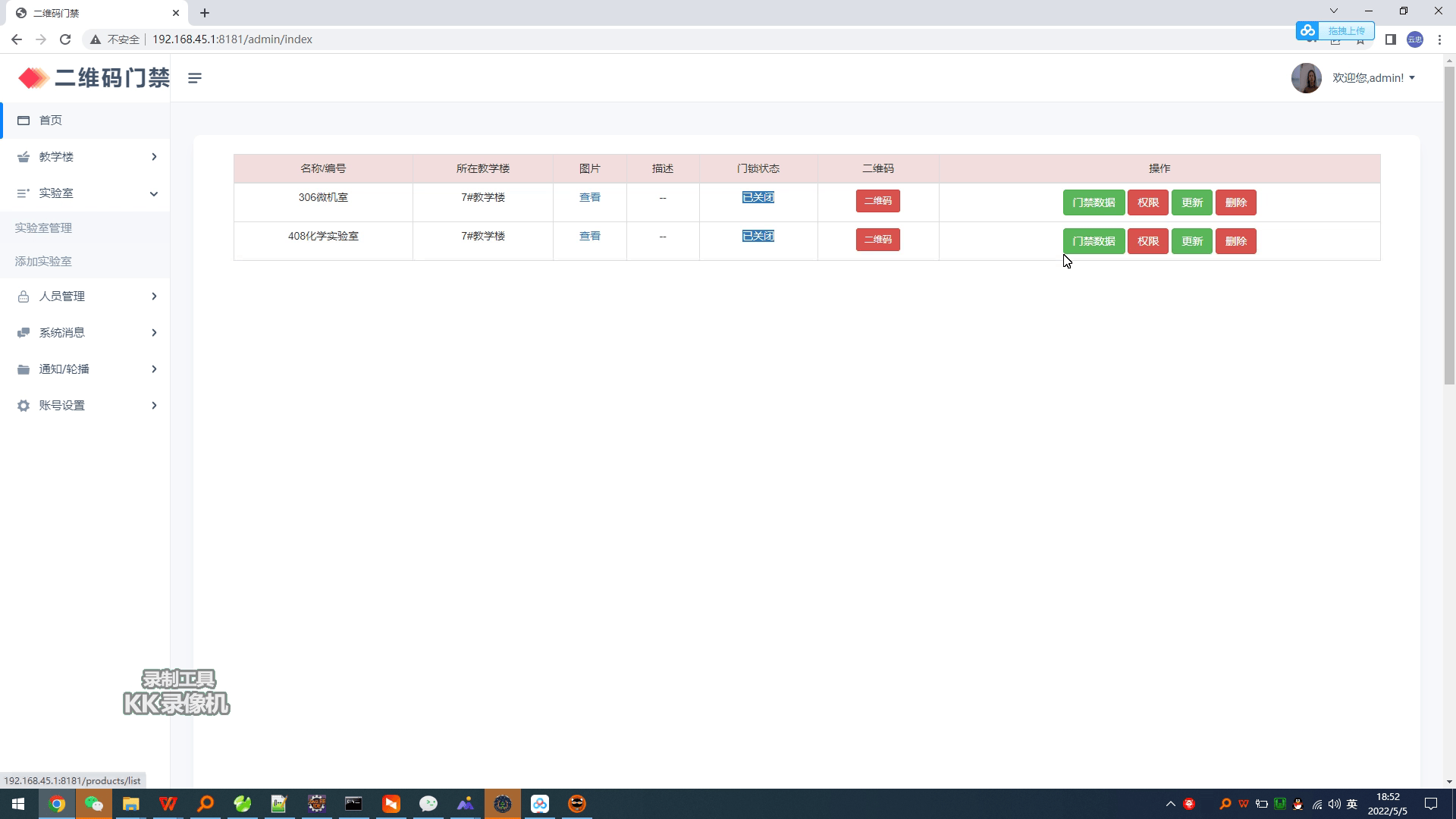This screenshot has height=819, width=1456.
Task: Expand the 教学楼 menu chevron
Action: [154, 157]
